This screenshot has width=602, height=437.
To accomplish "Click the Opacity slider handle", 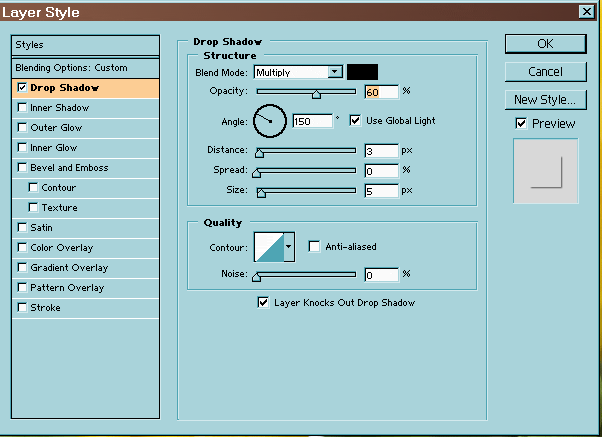I will click(x=316, y=93).
